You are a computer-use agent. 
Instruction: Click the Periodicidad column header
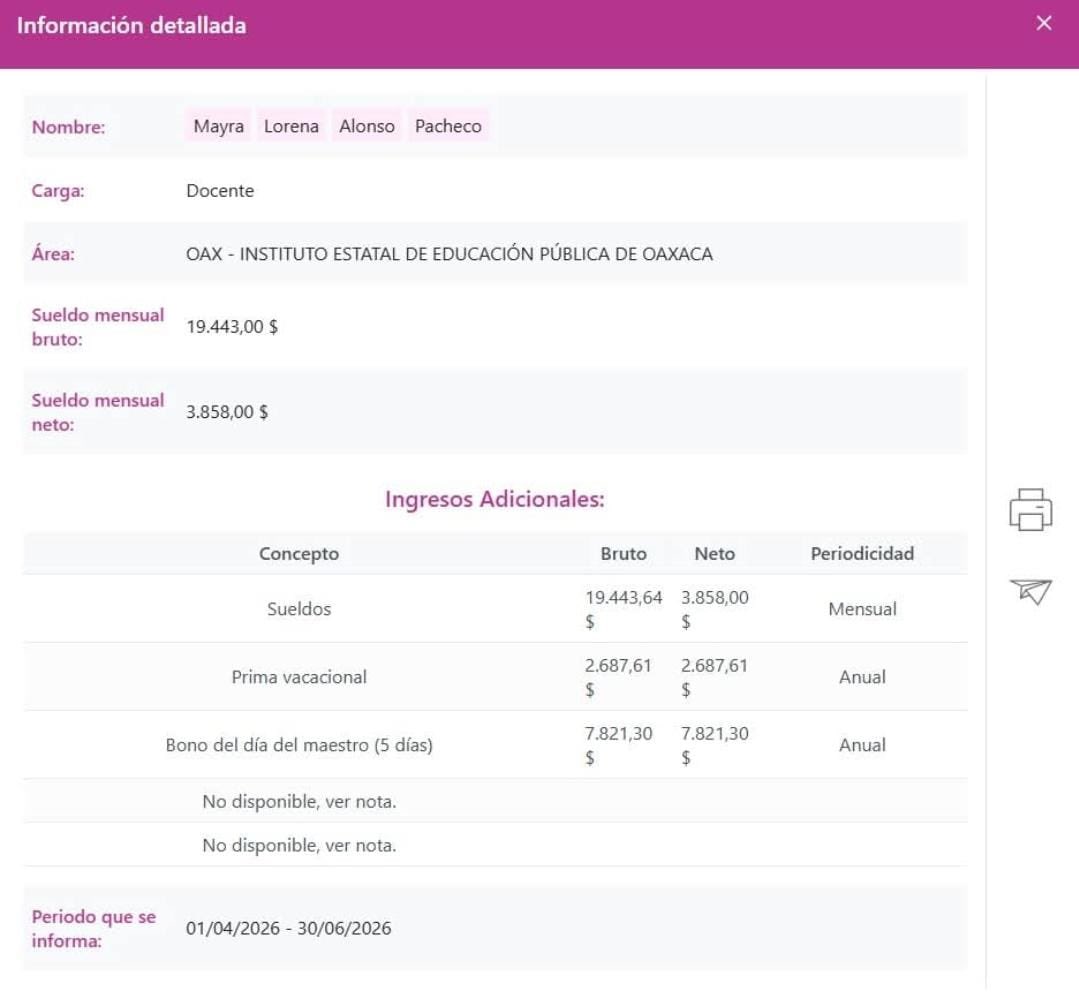click(x=862, y=553)
